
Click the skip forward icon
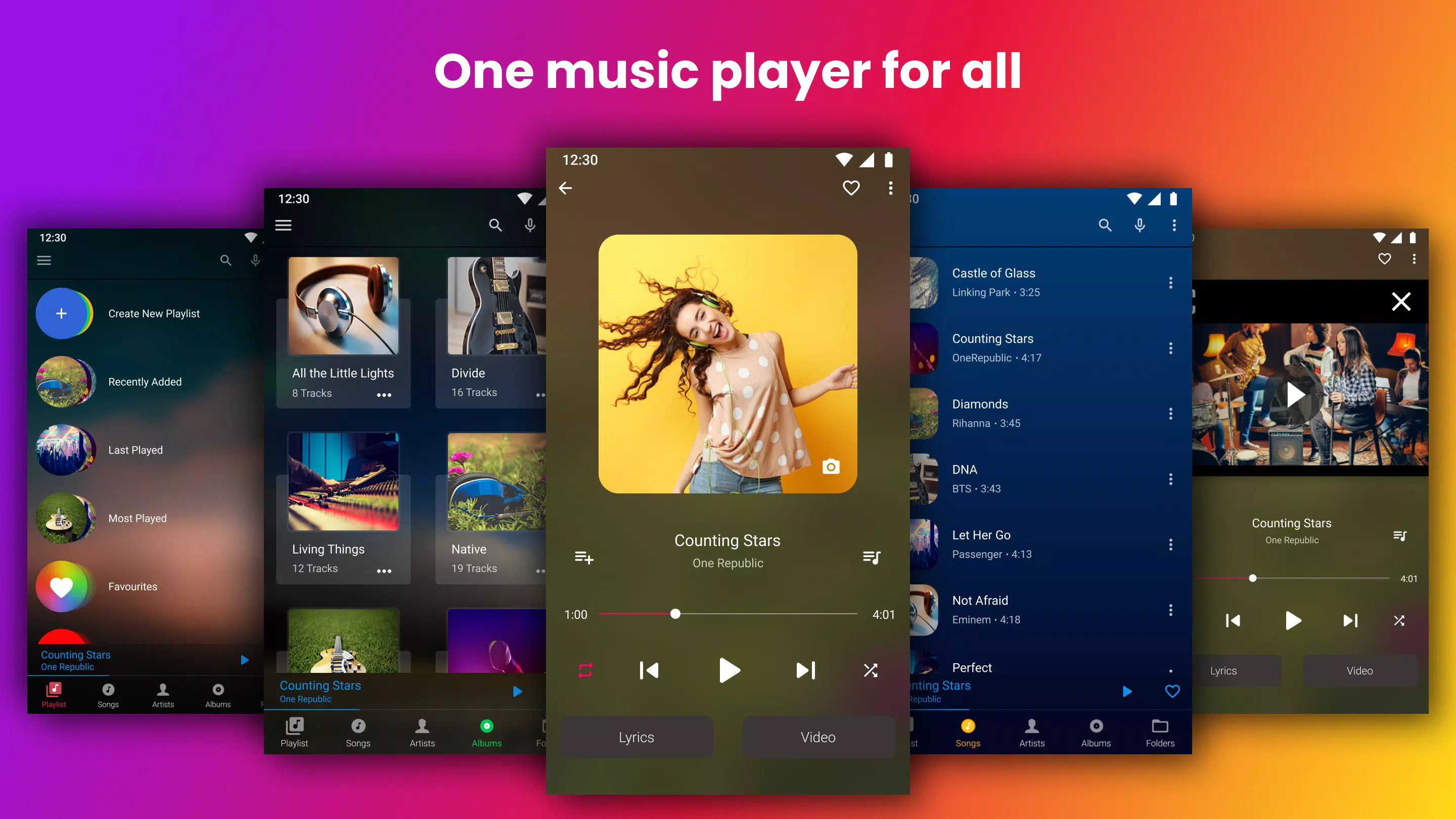pos(806,670)
